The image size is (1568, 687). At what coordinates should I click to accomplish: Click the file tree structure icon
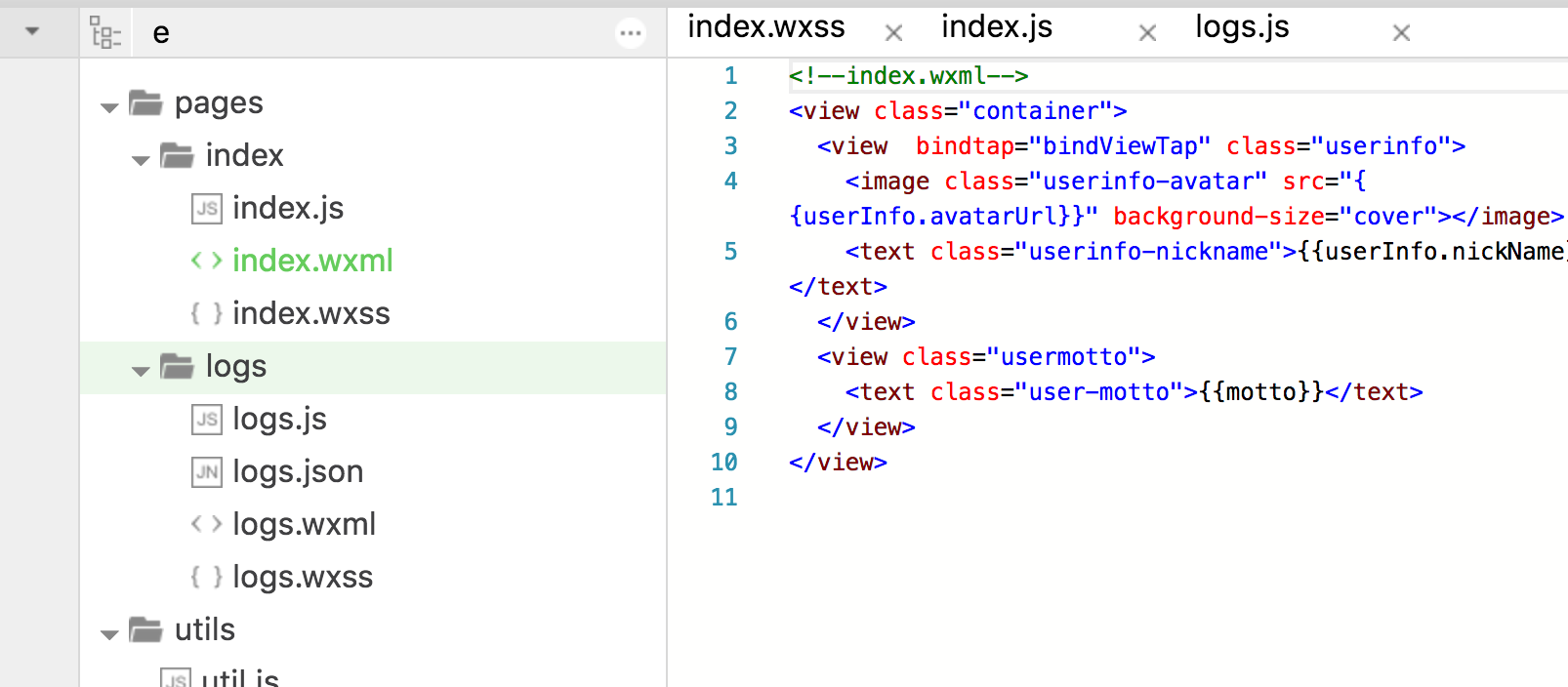coord(105,33)
